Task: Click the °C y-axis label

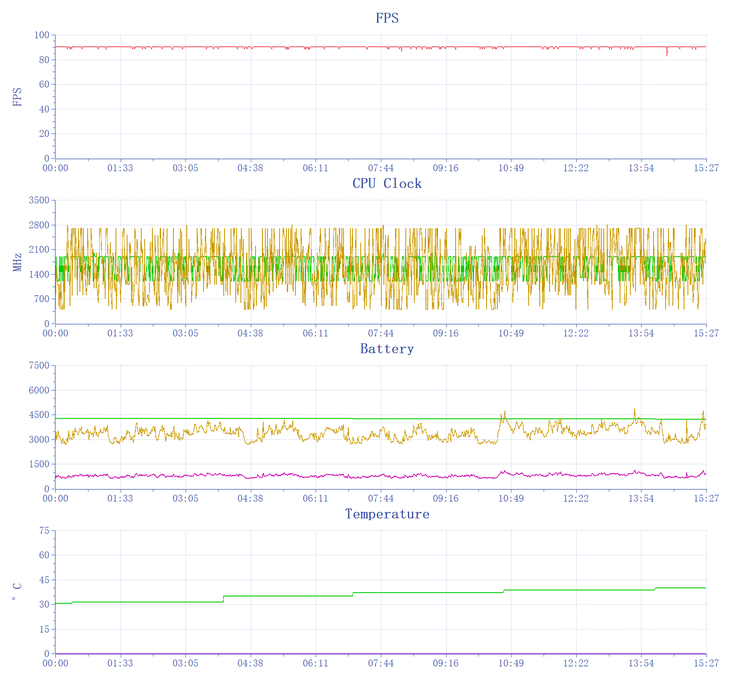Action: click(17, 592)
